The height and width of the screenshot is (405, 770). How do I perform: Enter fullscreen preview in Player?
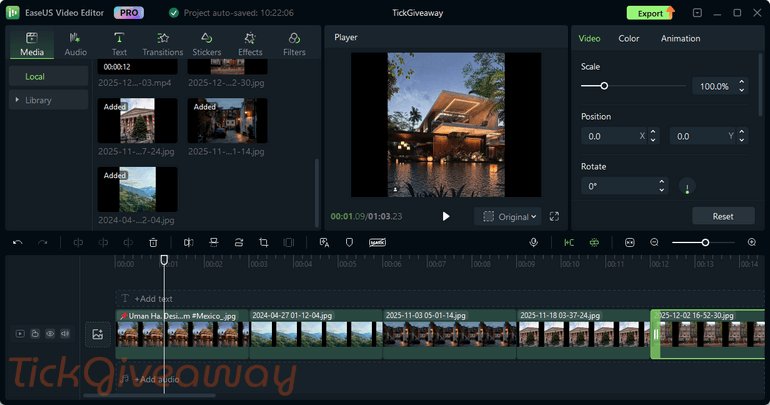pos(554,216)
